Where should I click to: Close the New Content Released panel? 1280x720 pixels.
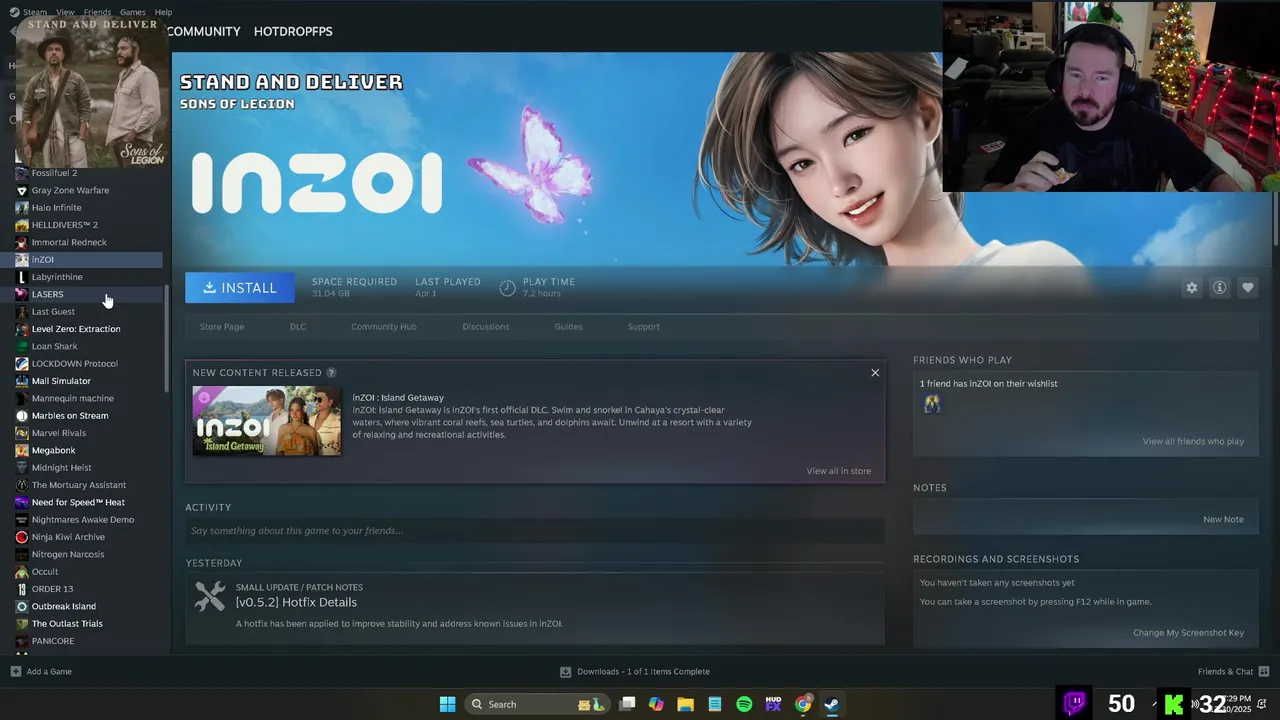(875, 373)
